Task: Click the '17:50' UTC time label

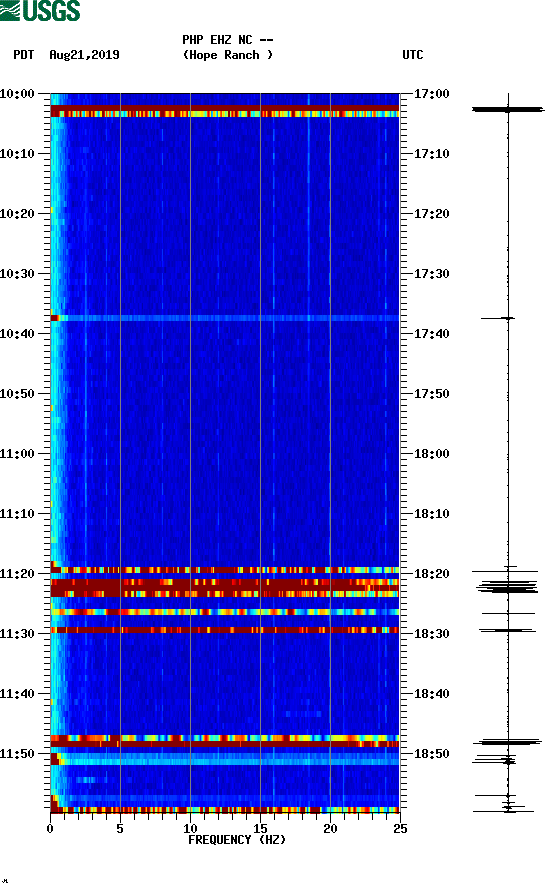Action: tap(431, 394)
